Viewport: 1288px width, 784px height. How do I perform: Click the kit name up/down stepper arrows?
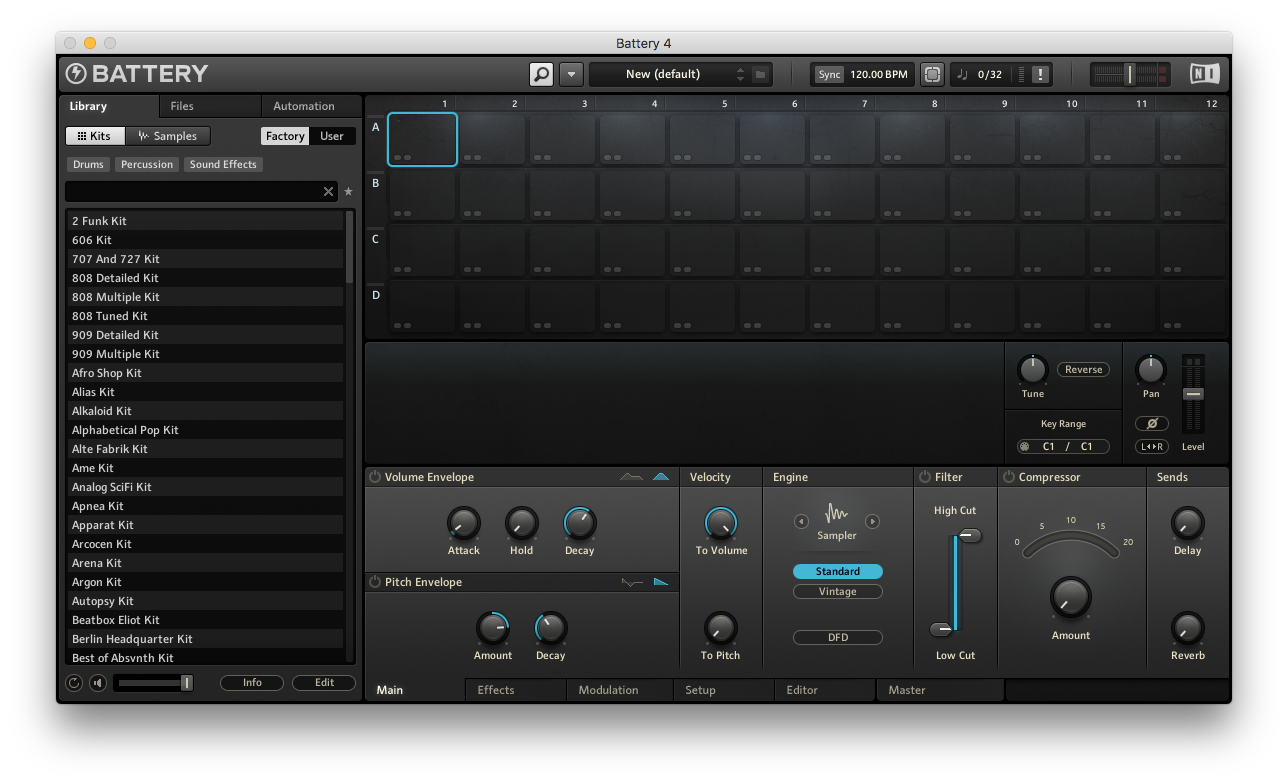coord(740,74)
